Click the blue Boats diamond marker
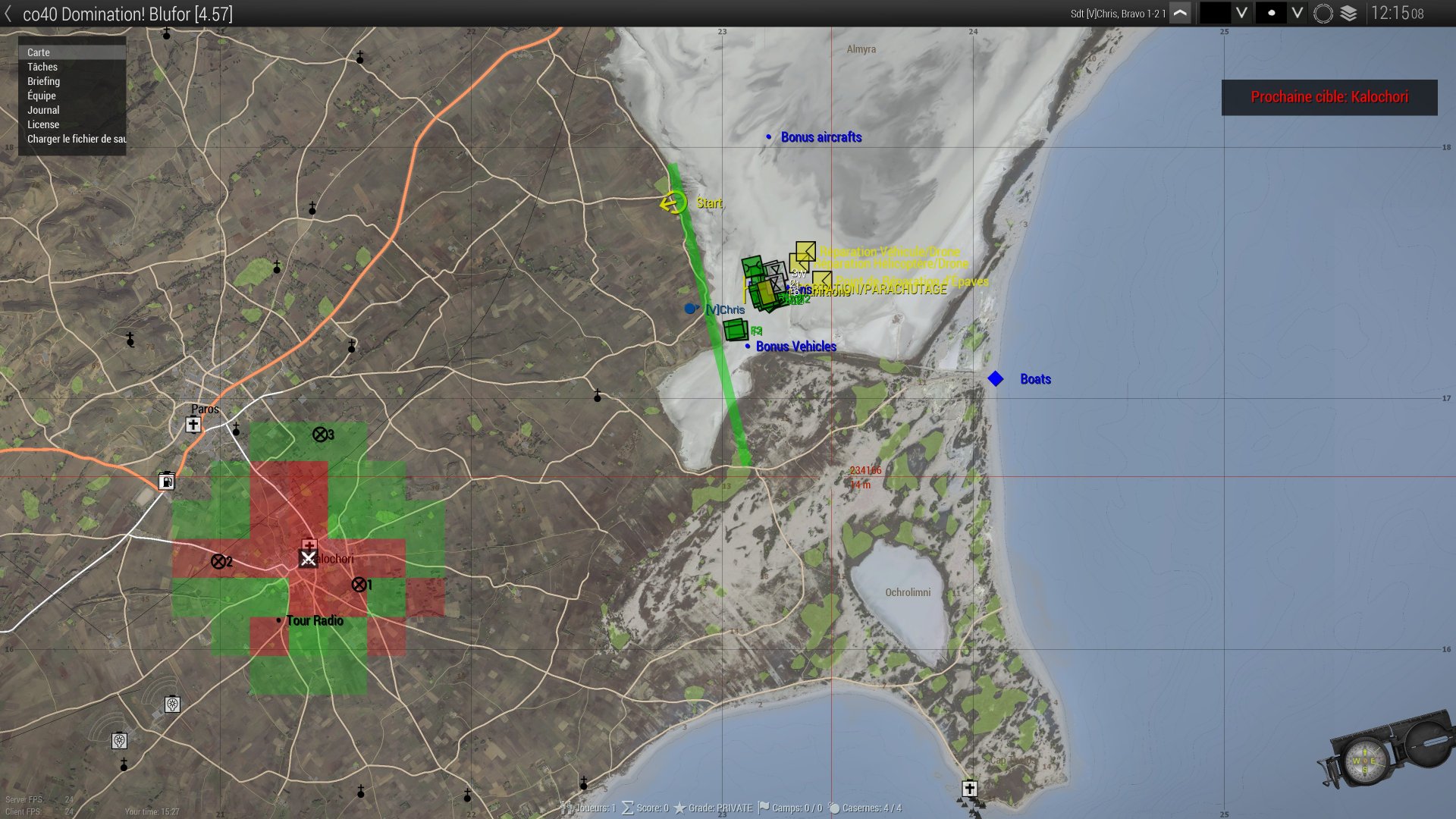The height and width of the screenshot is (819, 1456). (996, 378)
